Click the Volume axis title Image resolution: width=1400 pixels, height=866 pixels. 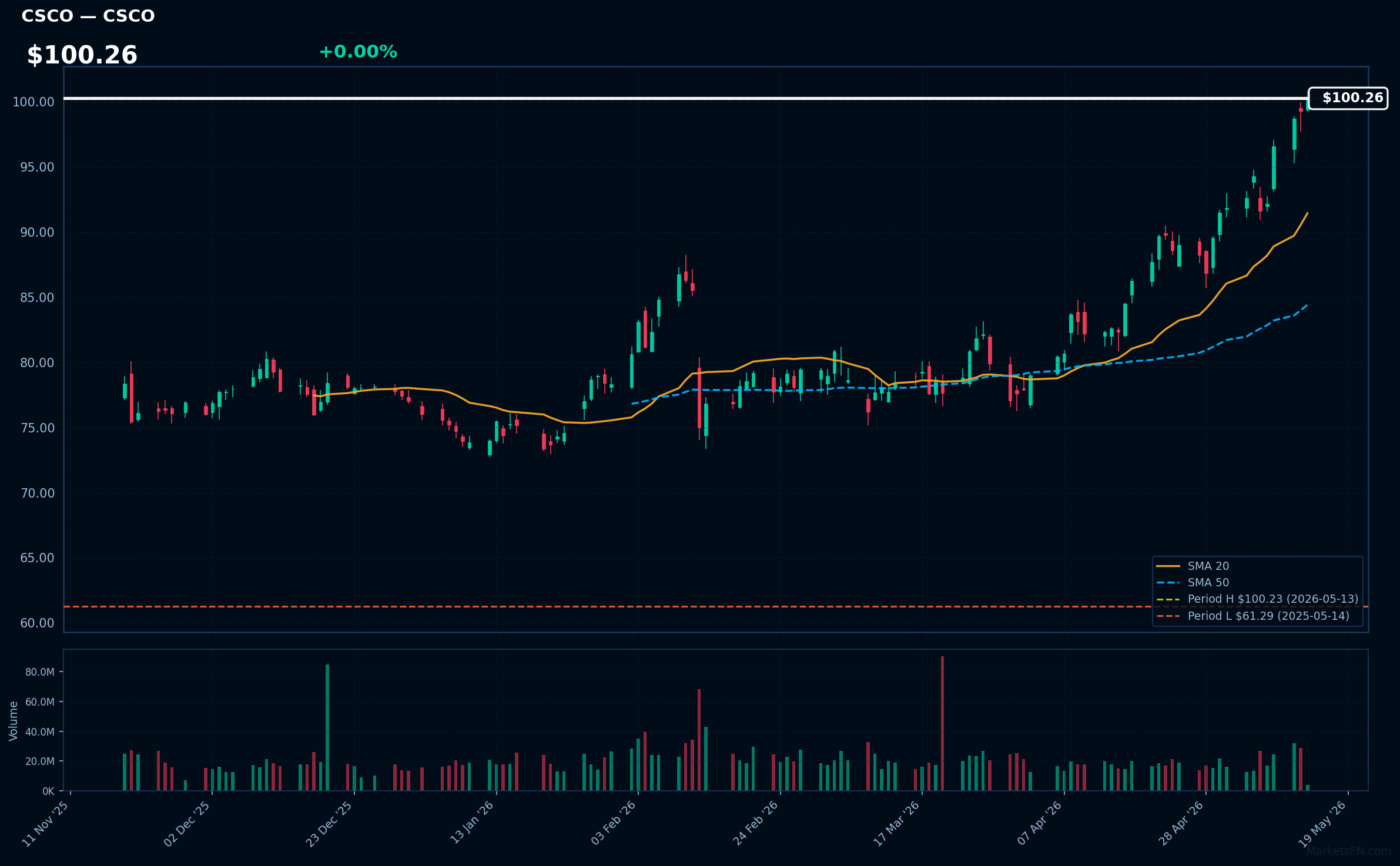click(13, 721)
